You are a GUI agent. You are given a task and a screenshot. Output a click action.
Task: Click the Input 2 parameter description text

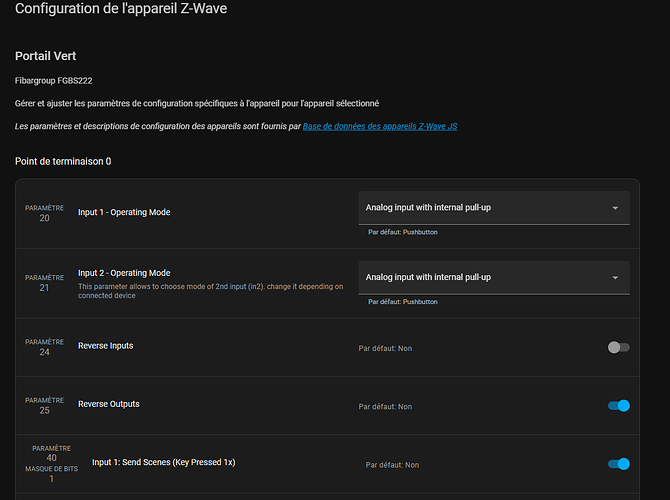tap(210, 291)
